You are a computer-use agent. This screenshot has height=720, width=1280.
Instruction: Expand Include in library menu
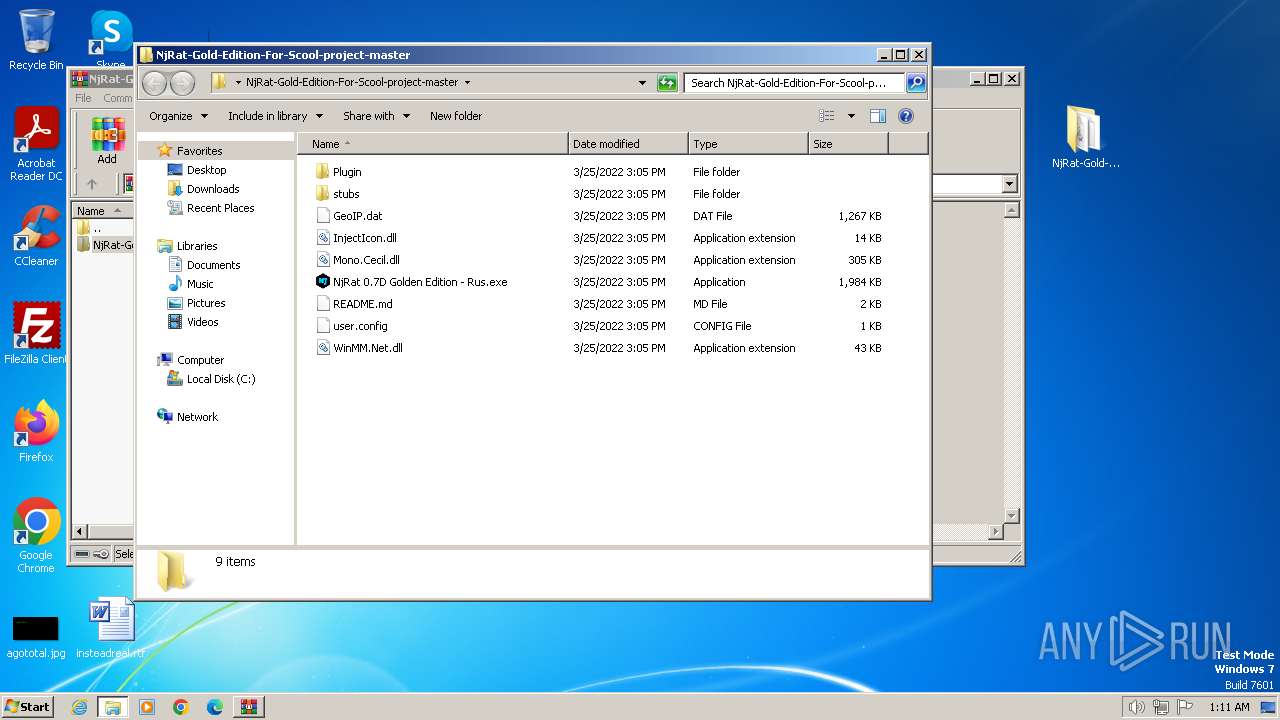coord(275,116)
